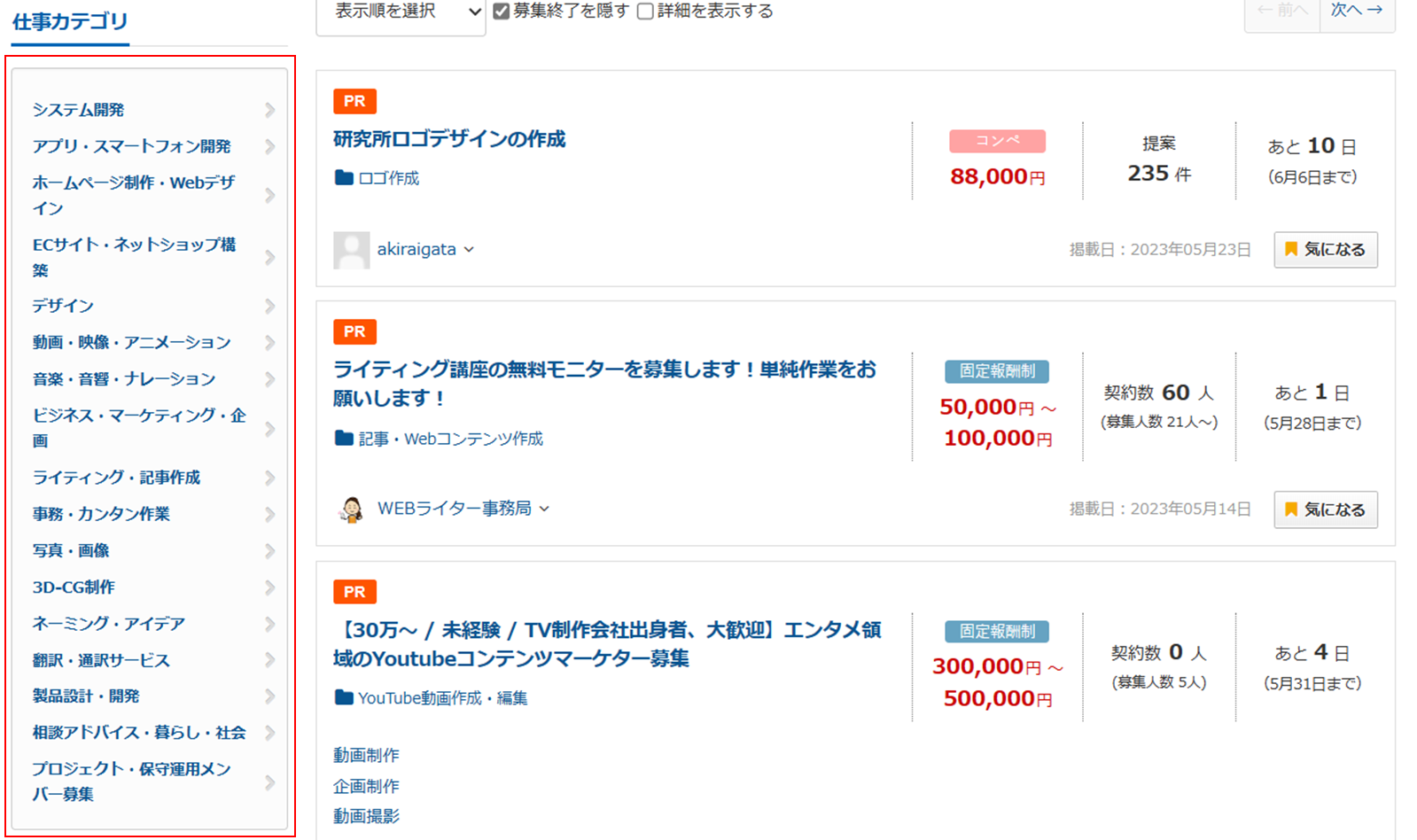Viewport: 1417px width, 840px height.
Task: Uncheck 募集終了を隠す checkbox
Action: [x=502, y=12]
